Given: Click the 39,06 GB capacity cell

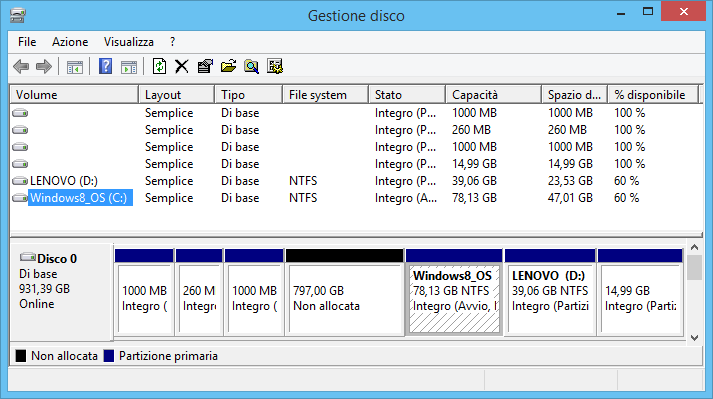Looking at the screenshot, I should pyautogui.click(x=474, y=181).
